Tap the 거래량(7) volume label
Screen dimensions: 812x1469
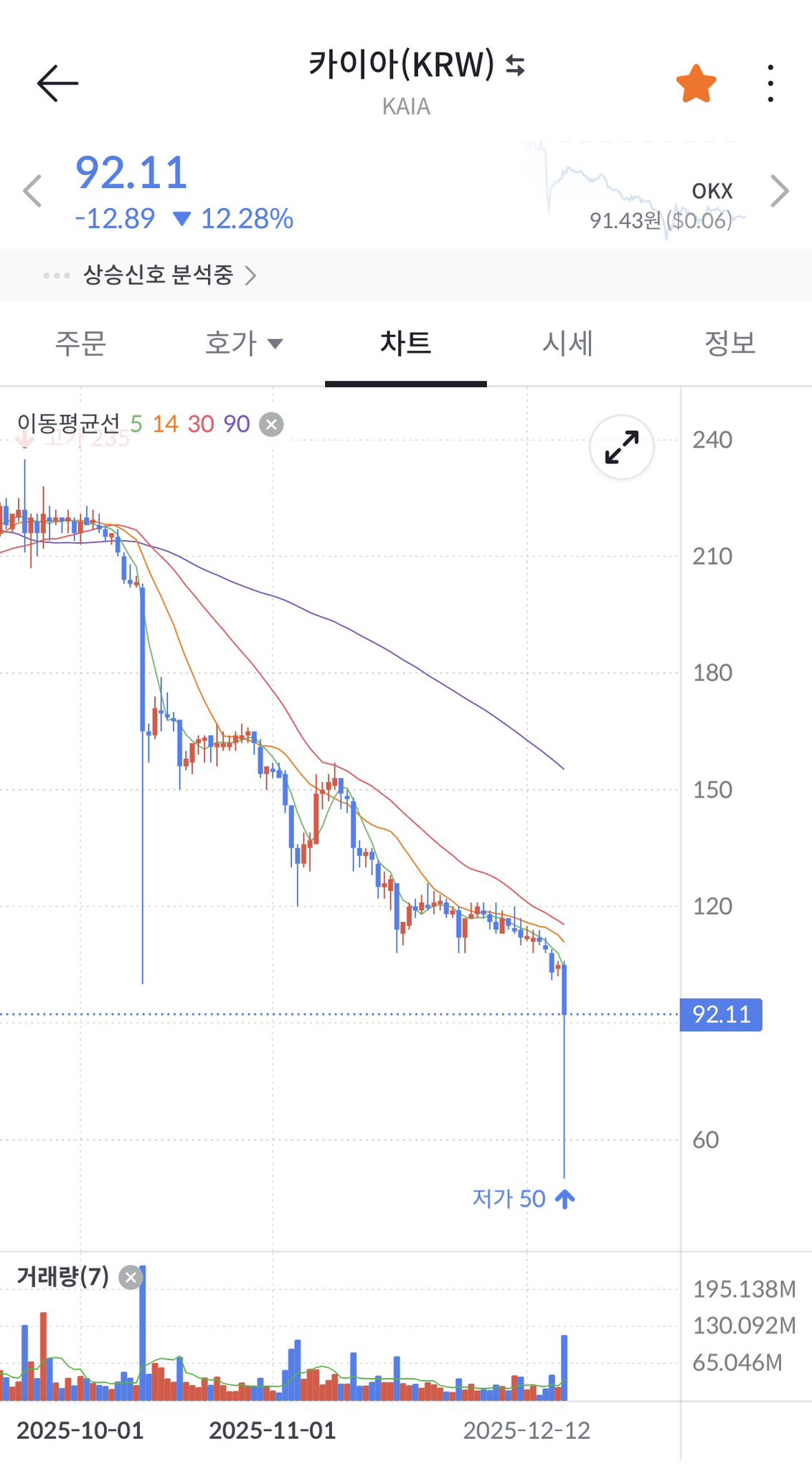[x=63, y=1276]
